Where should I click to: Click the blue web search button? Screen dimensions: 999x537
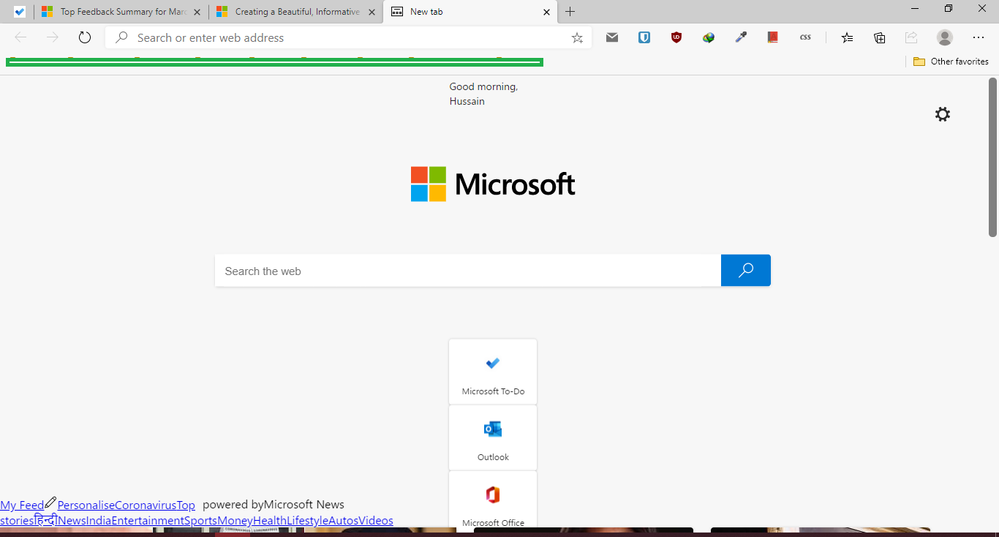pos(745,270)
